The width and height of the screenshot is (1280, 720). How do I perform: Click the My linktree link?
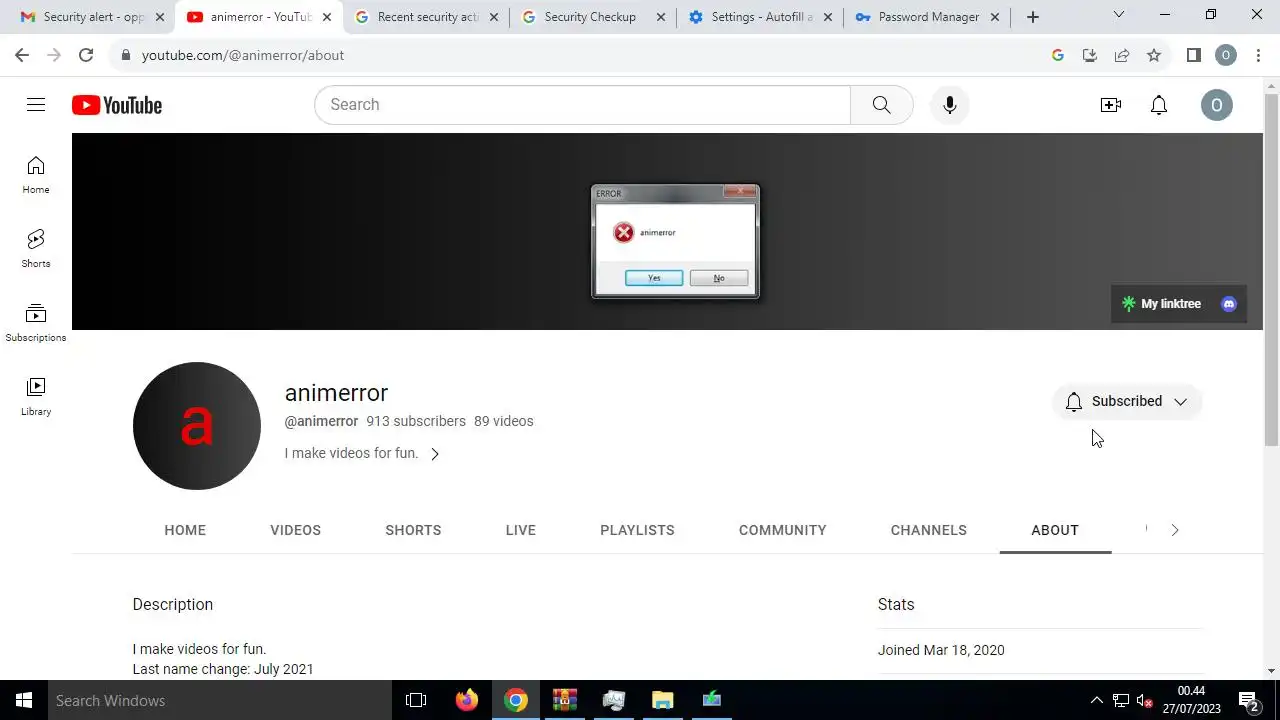tap(1161, 304)
